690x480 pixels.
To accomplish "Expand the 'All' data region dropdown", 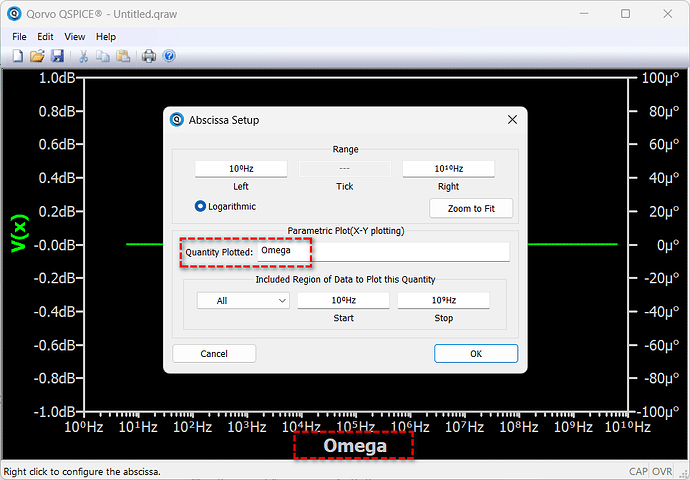I will pyautogui.click(x=243, y=300).
